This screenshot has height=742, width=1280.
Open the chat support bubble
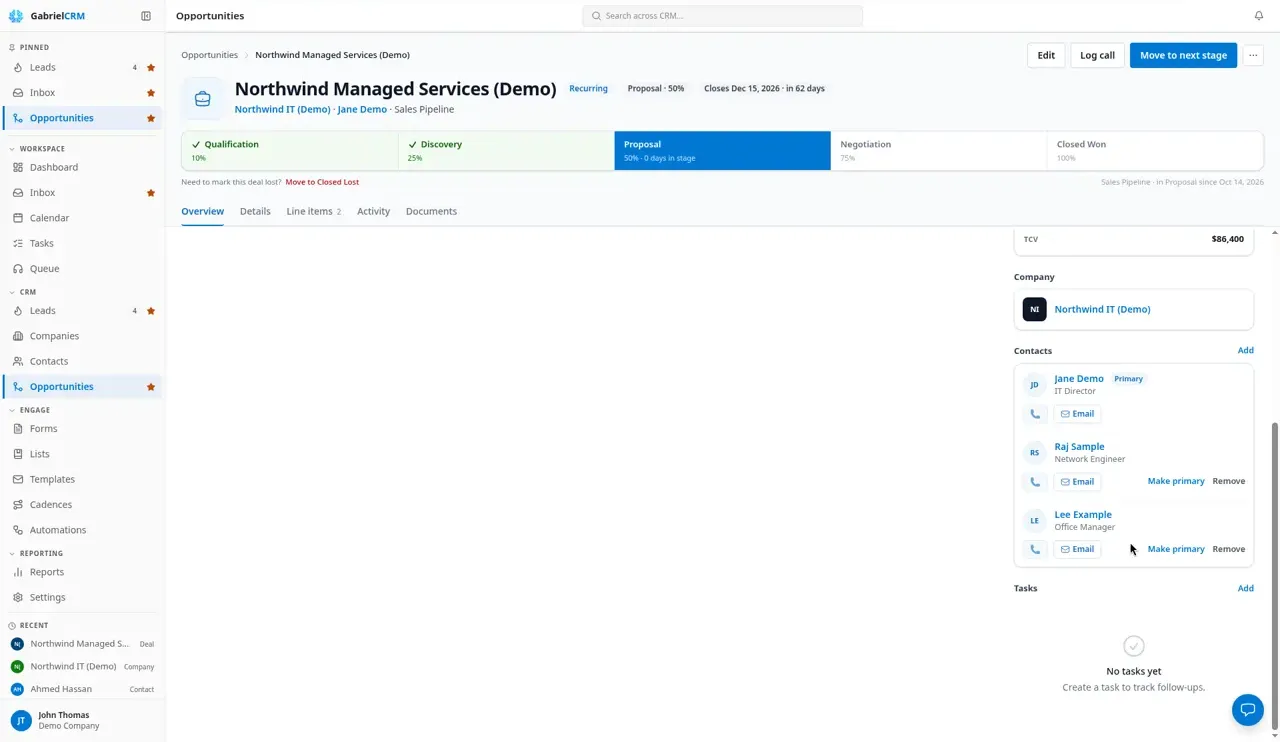1248,710
